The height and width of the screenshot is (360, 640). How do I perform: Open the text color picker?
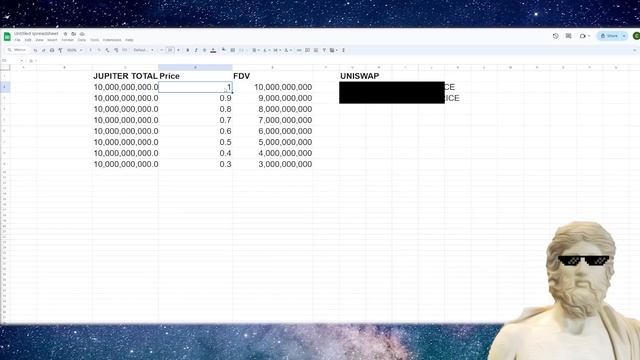click(x=213, y=50)
